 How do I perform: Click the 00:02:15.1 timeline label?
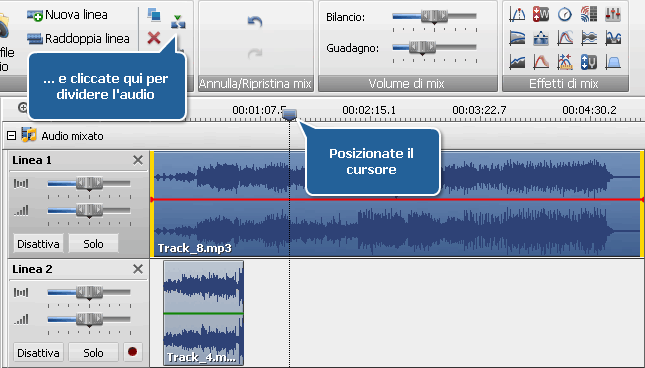tap(369, 110)
